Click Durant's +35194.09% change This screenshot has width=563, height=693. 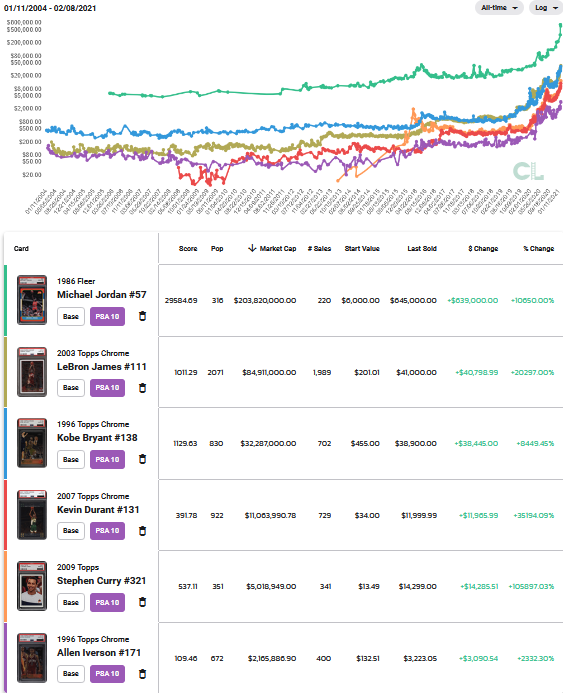tap(534, 515)
